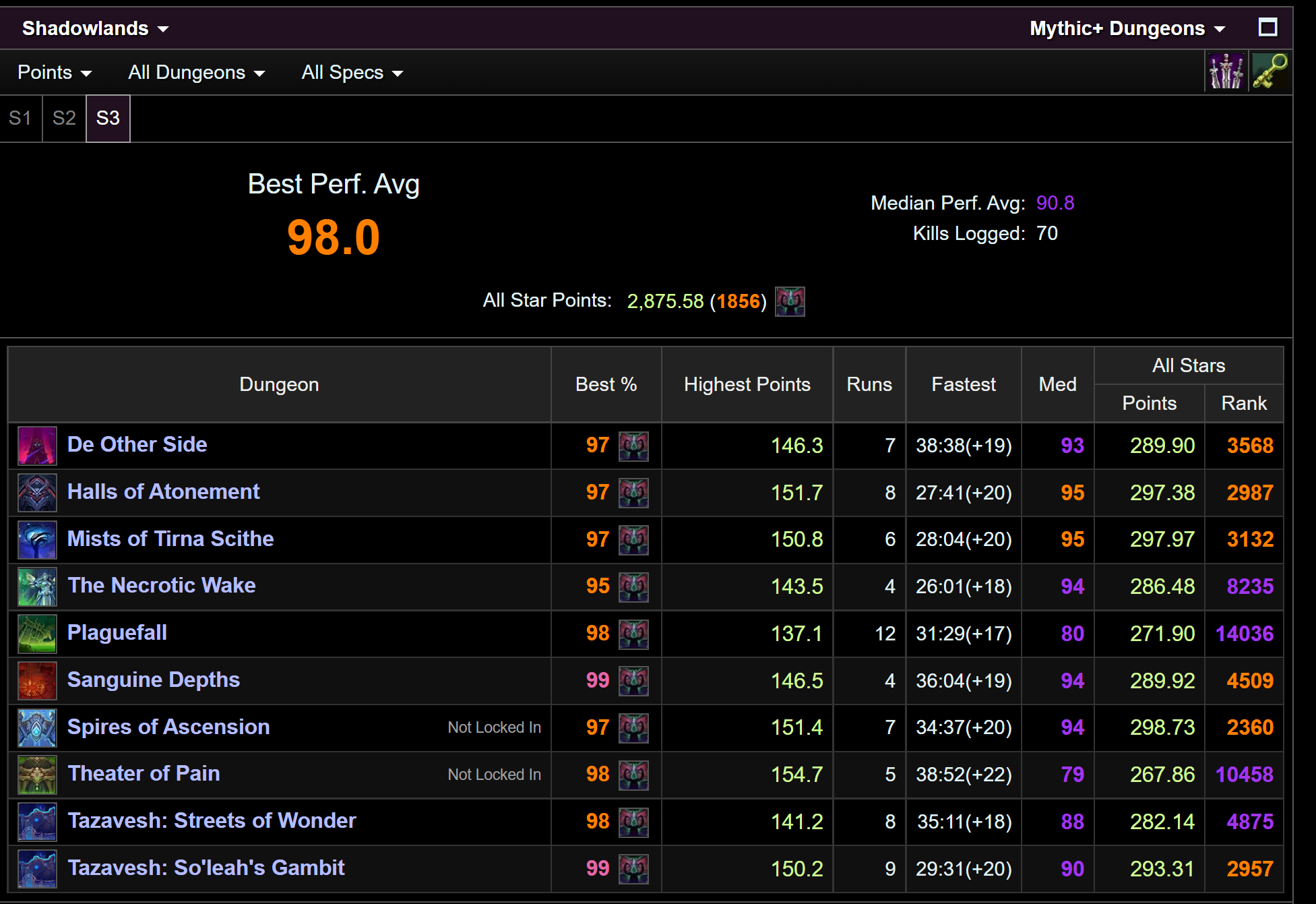Open the Mythic+ Dungeons zone dropdown

click(1127, 28)
